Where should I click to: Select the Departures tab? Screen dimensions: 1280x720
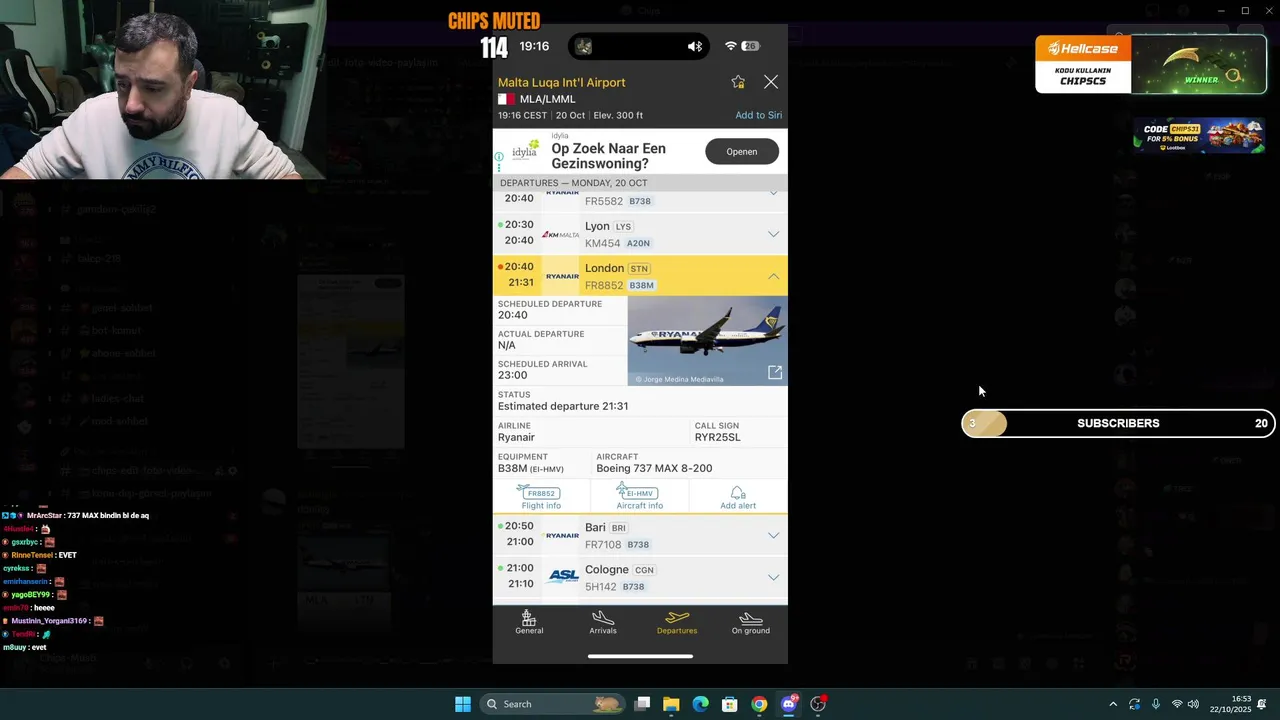(x=677, y=622)
